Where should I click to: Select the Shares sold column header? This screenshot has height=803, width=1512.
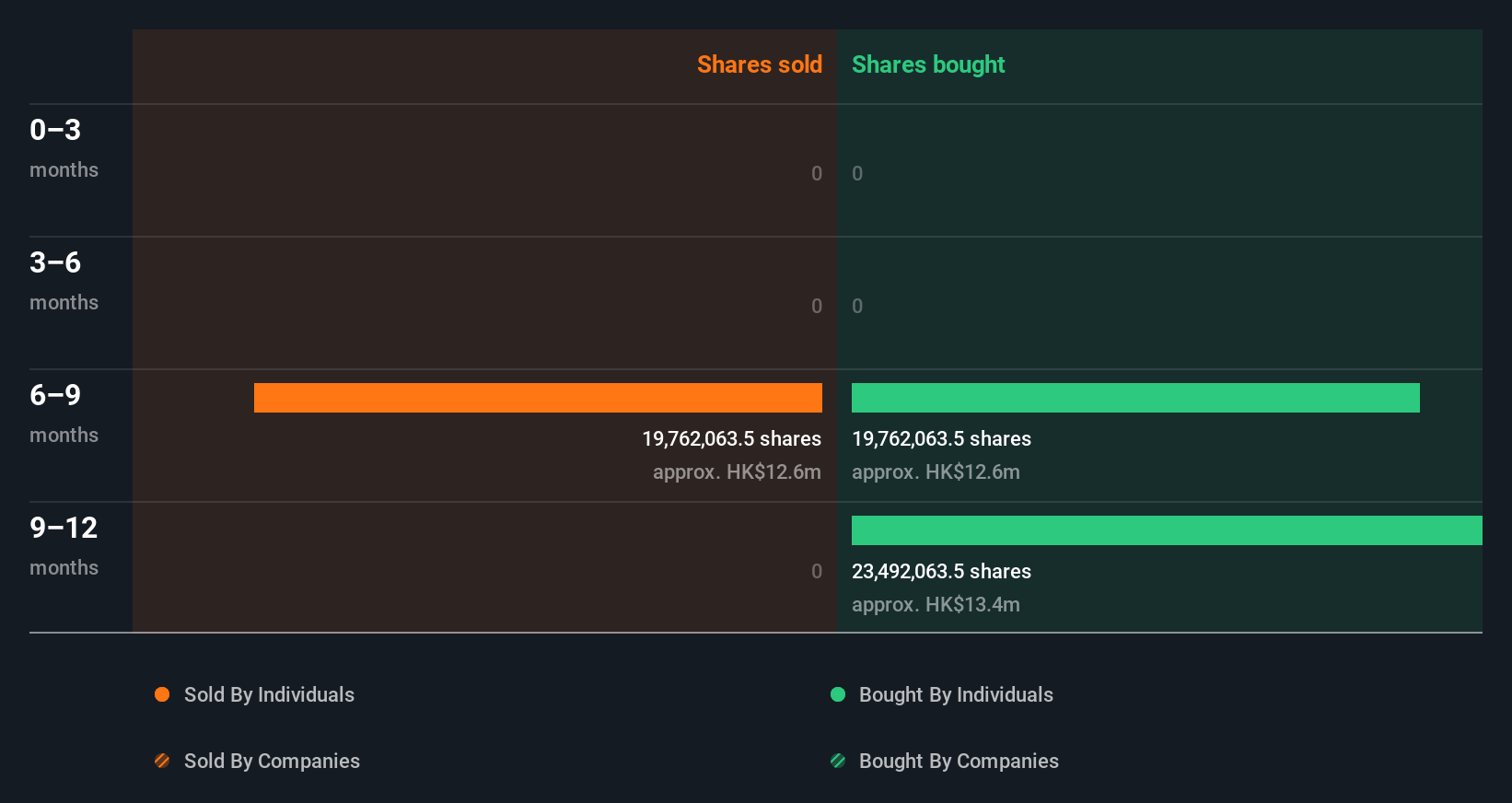pos(760,64)
